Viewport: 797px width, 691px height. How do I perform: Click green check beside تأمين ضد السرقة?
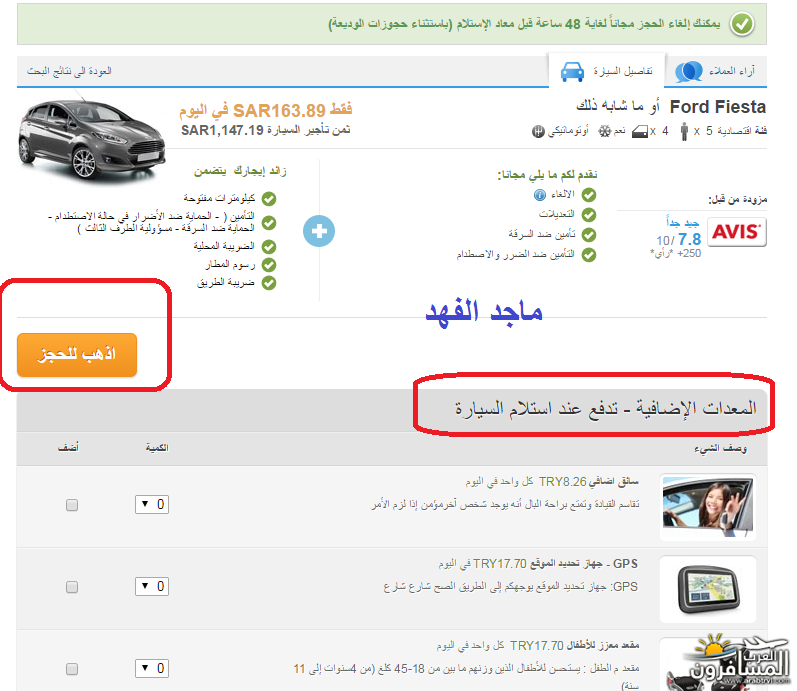589,235
